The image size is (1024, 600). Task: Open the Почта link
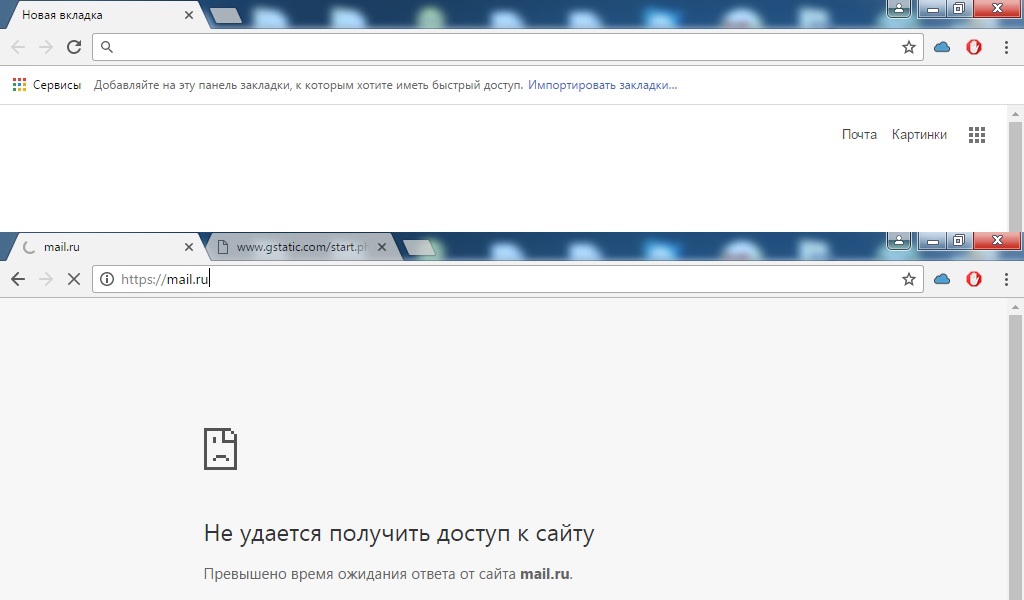858,135
